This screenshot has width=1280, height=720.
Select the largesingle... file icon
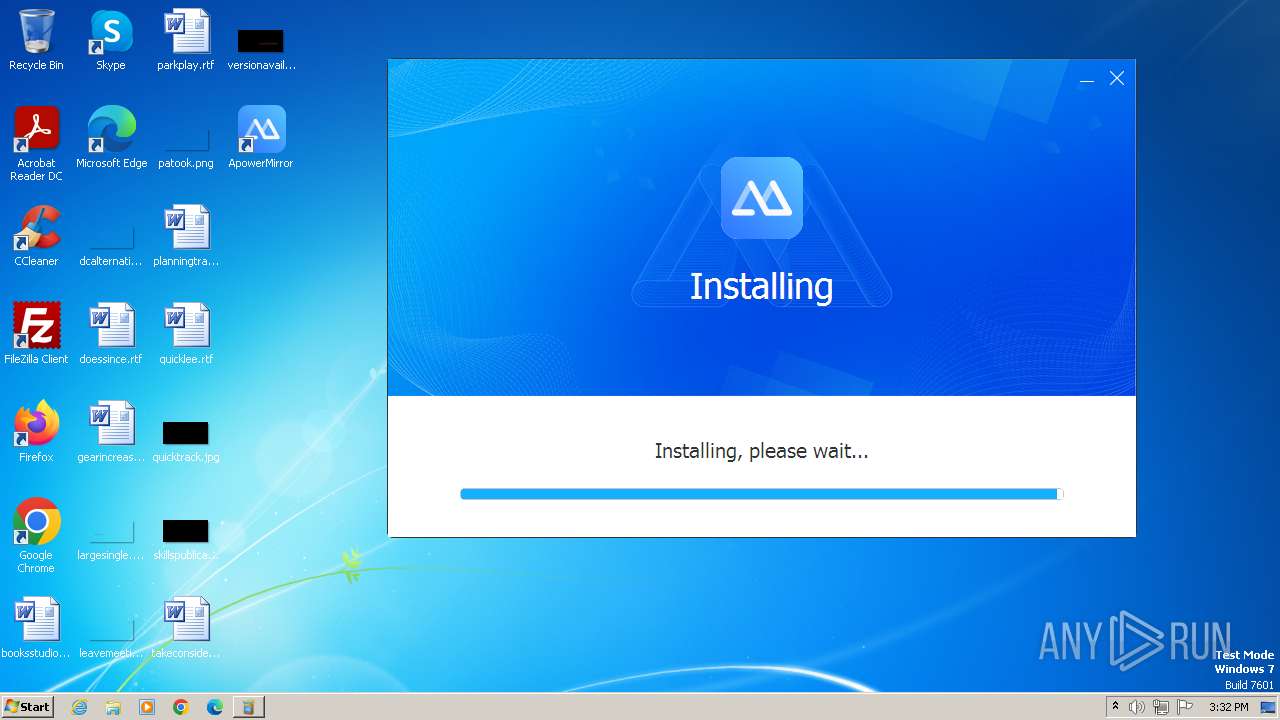(x=111, y=540)
